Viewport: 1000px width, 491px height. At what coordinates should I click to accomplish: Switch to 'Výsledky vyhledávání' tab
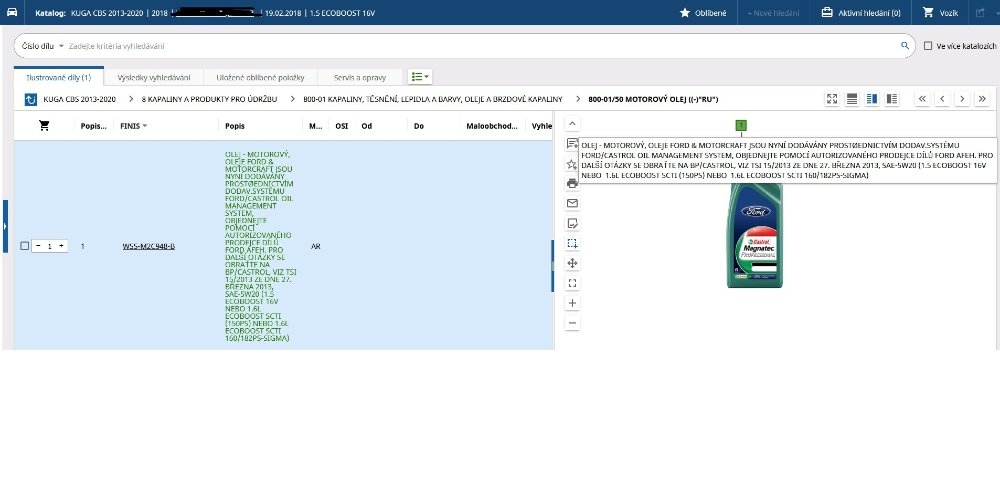[152, 77]
